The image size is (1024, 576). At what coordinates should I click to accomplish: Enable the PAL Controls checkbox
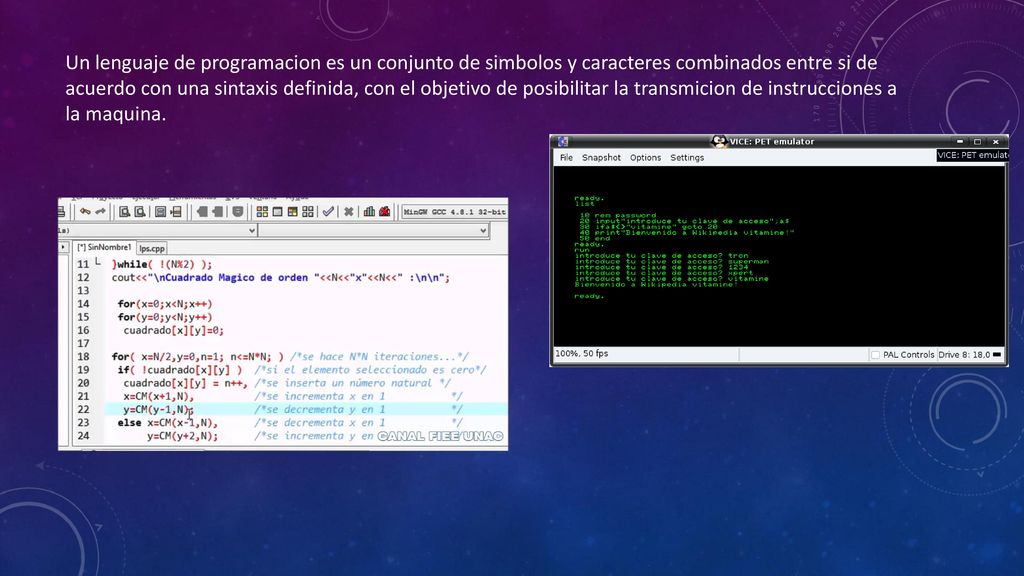coord(875,355)
